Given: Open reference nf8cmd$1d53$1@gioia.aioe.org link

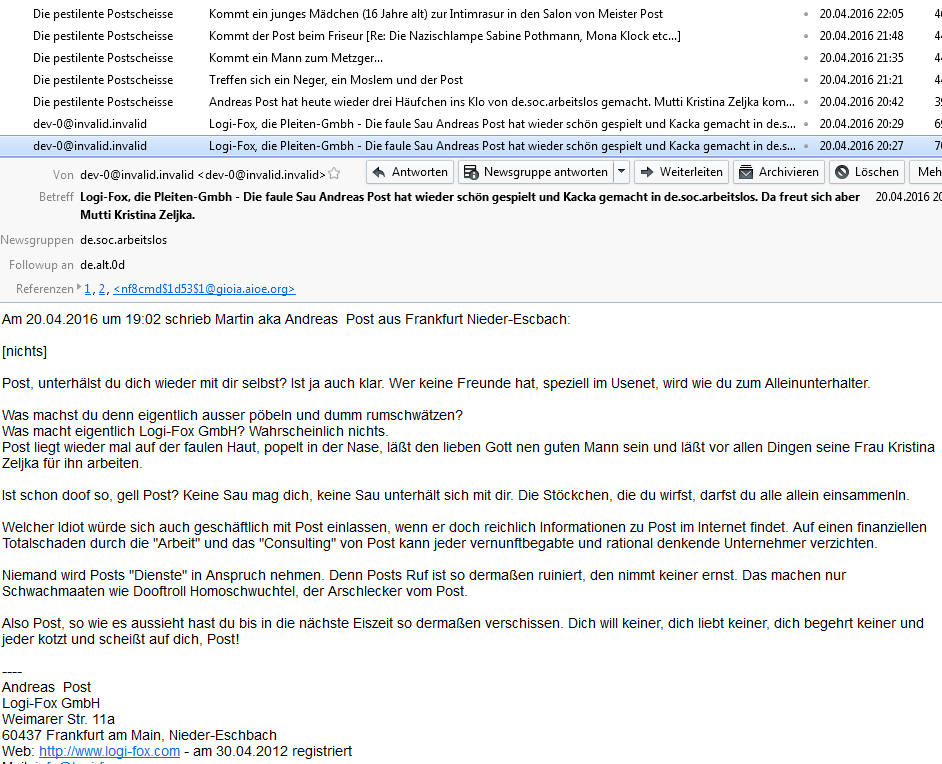Looking at the screenshot, I should [x=204, y=289].
